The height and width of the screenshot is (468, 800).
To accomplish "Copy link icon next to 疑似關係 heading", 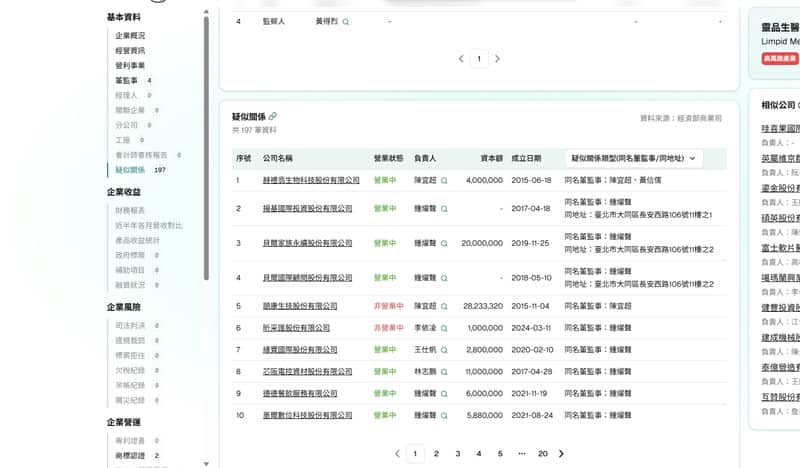I will (x=273, y=116).
